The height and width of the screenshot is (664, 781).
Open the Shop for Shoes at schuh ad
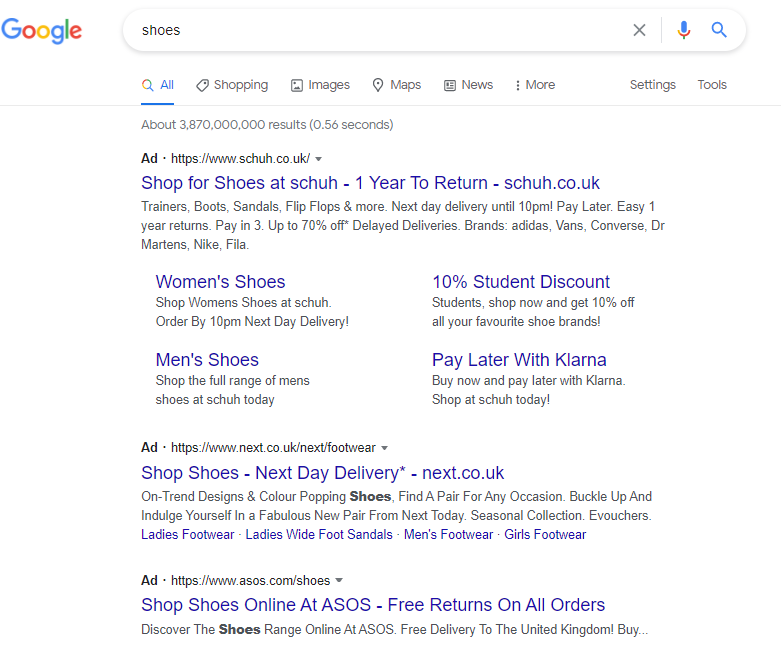370,183
